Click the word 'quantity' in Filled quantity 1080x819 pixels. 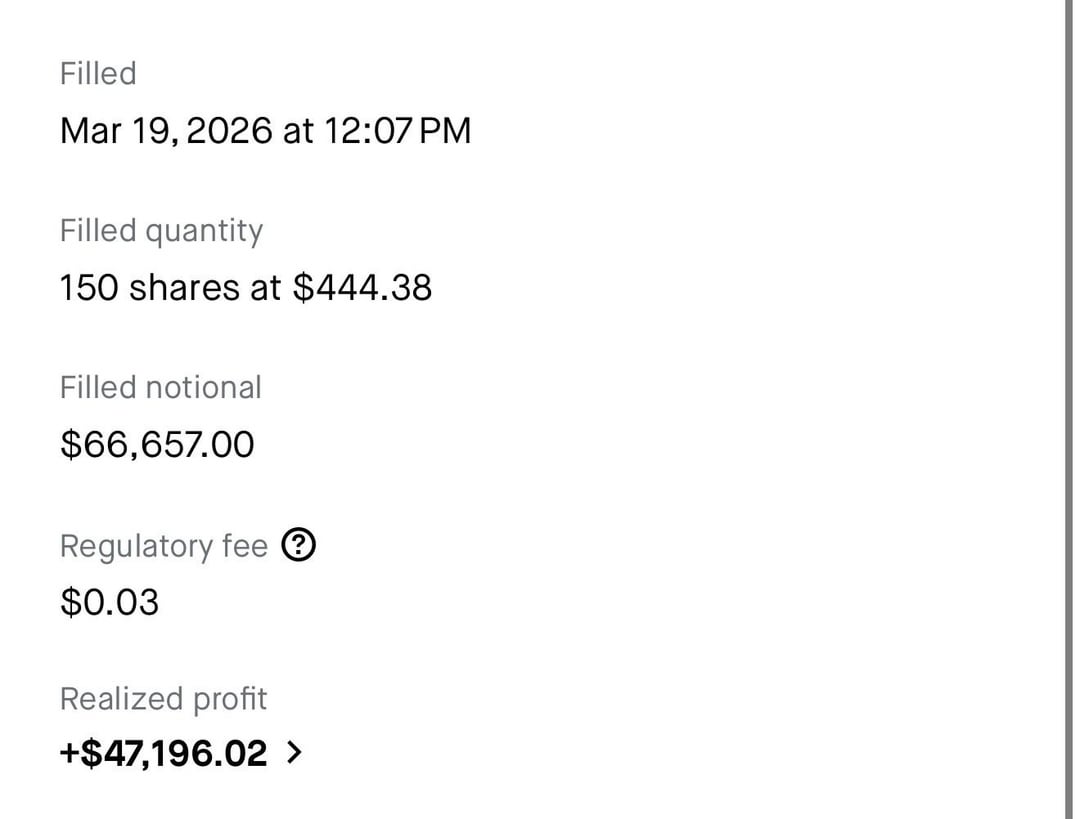pos(204,231)
